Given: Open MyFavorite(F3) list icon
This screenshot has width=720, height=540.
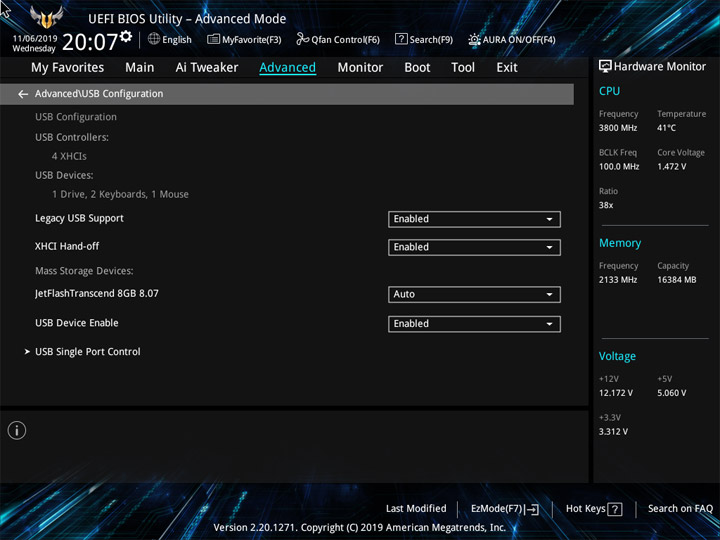Looking at the screenshot, I should tap(213, 39).
